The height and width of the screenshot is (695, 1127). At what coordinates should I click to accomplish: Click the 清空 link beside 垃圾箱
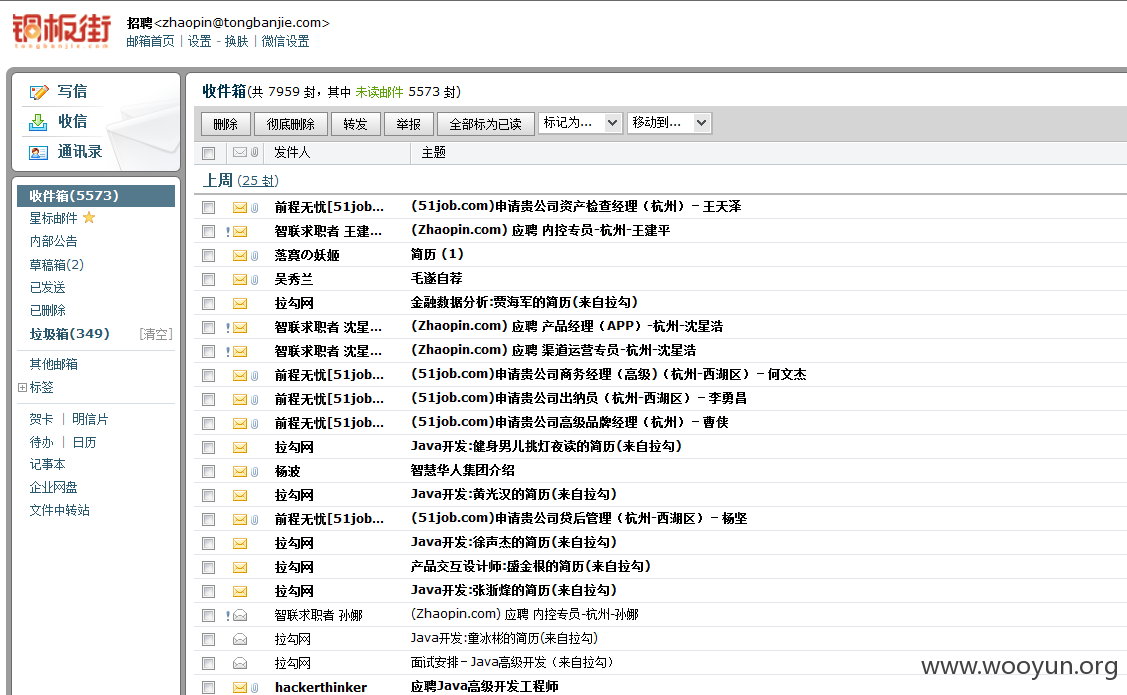[x=156, y=334]
